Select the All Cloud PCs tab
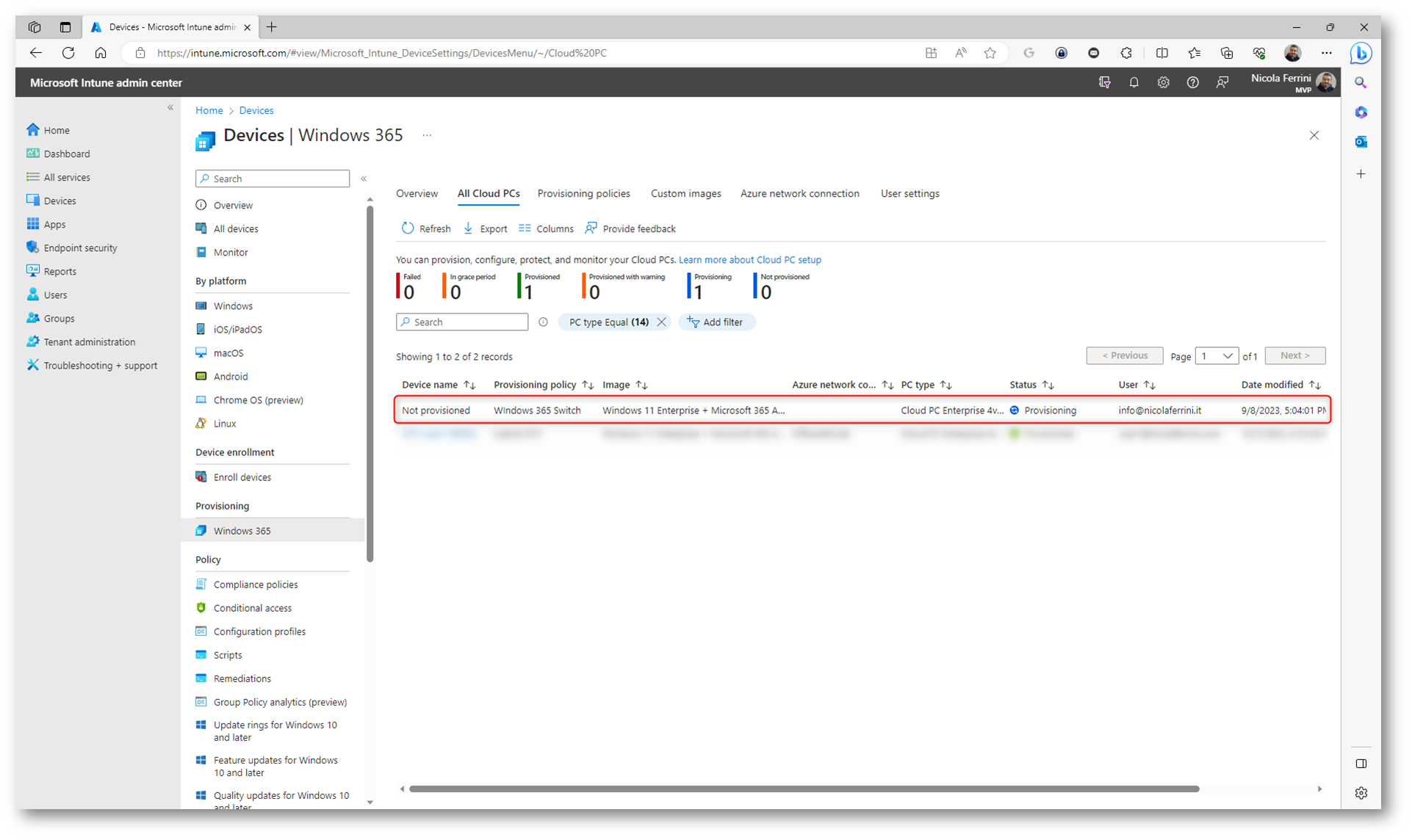 click(489, 193)
